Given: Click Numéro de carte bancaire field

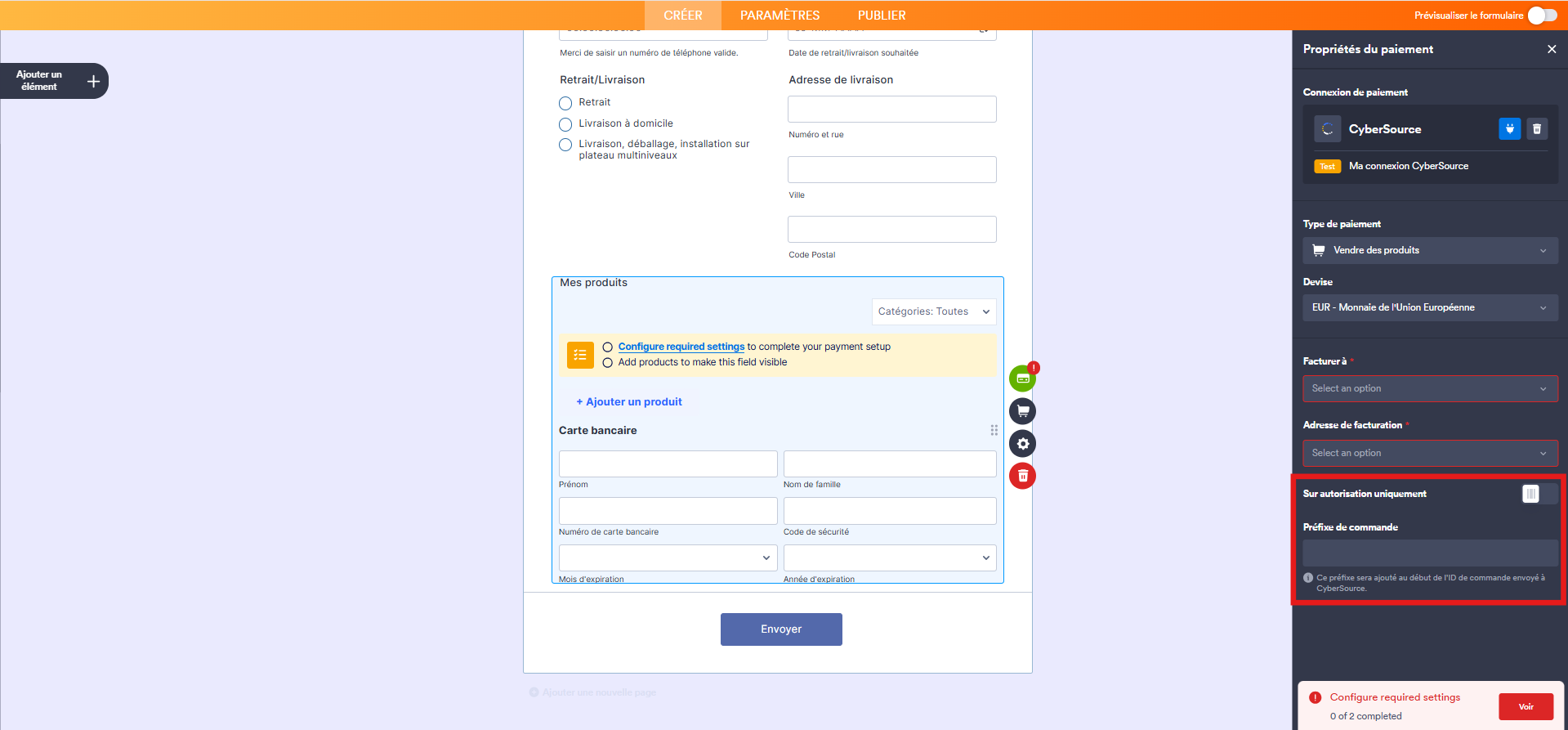Looking at the screenshot, I should point(668,511).
